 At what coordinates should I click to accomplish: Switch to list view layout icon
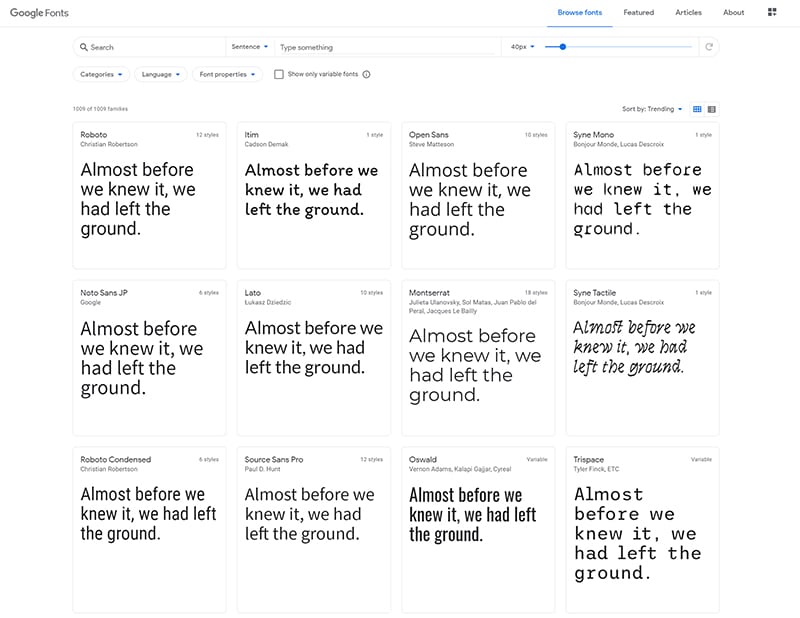pos(712,109)
